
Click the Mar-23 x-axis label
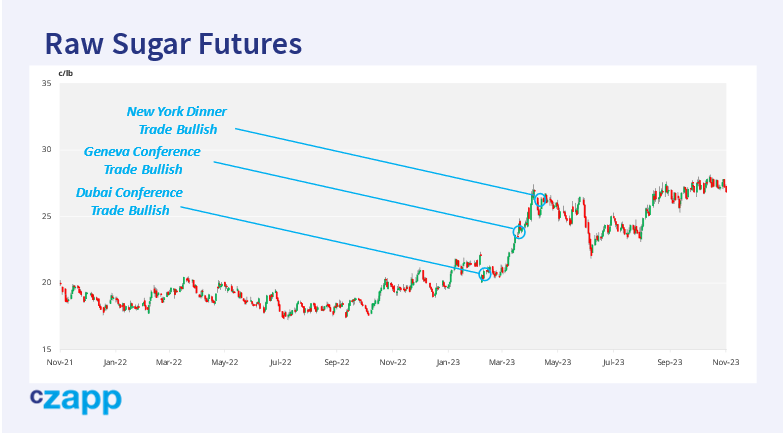pos(502,361)
